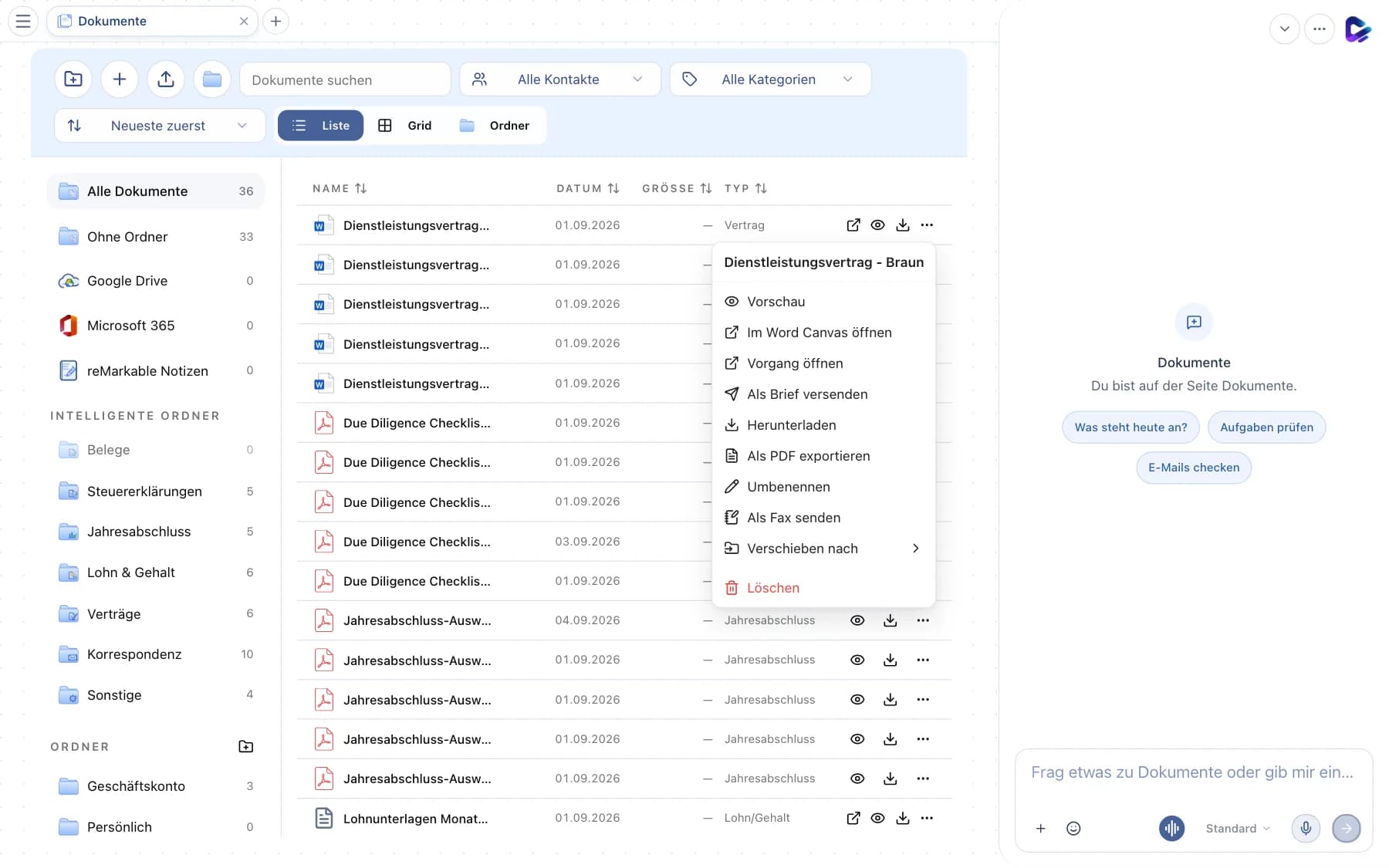Close the Dokumente tab

(244, 21)
